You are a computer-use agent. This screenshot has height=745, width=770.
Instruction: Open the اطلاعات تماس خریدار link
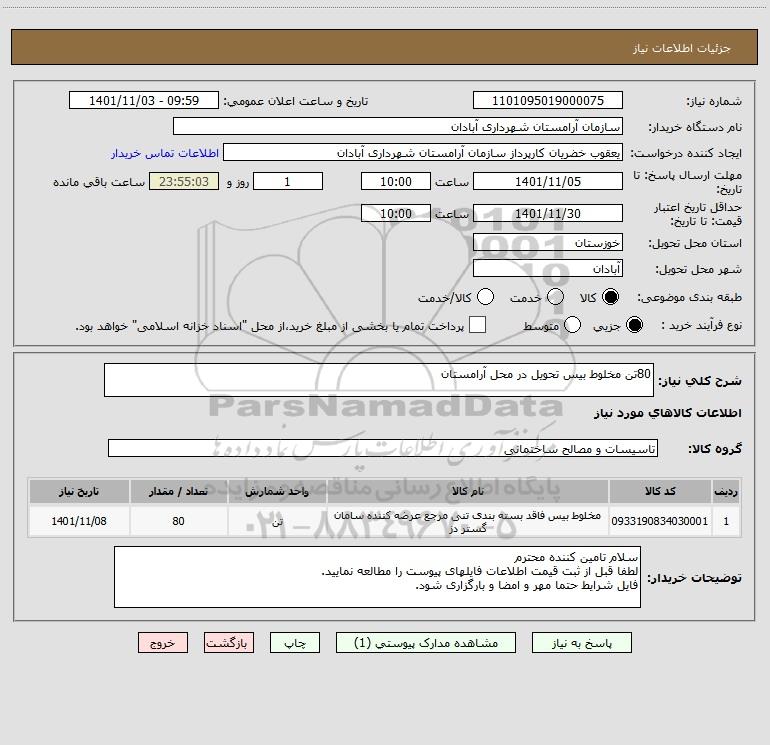coord(165,153)
